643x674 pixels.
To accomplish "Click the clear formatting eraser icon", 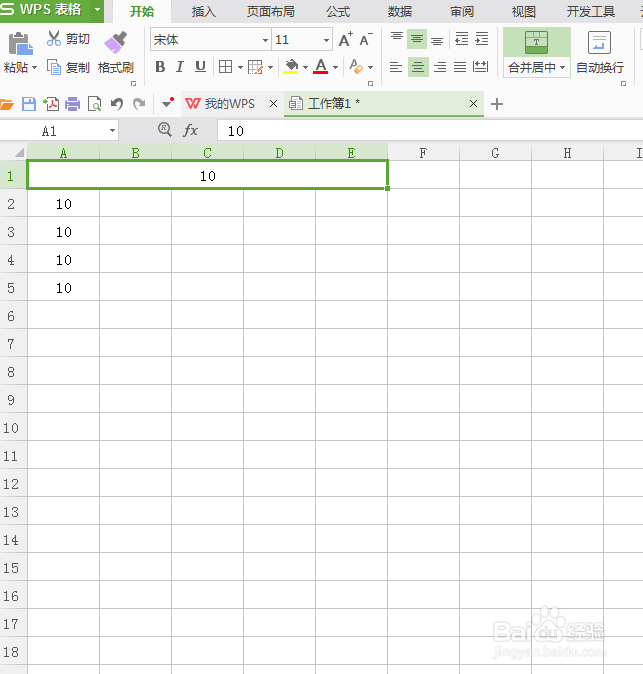I will tap(356, 67).
